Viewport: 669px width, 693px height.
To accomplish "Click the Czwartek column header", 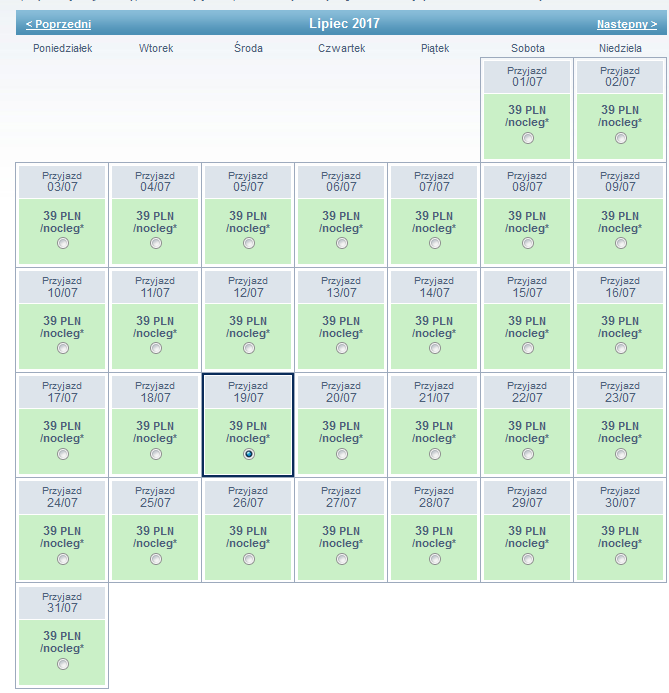I will pyautogui.click(x=342, y=48).
